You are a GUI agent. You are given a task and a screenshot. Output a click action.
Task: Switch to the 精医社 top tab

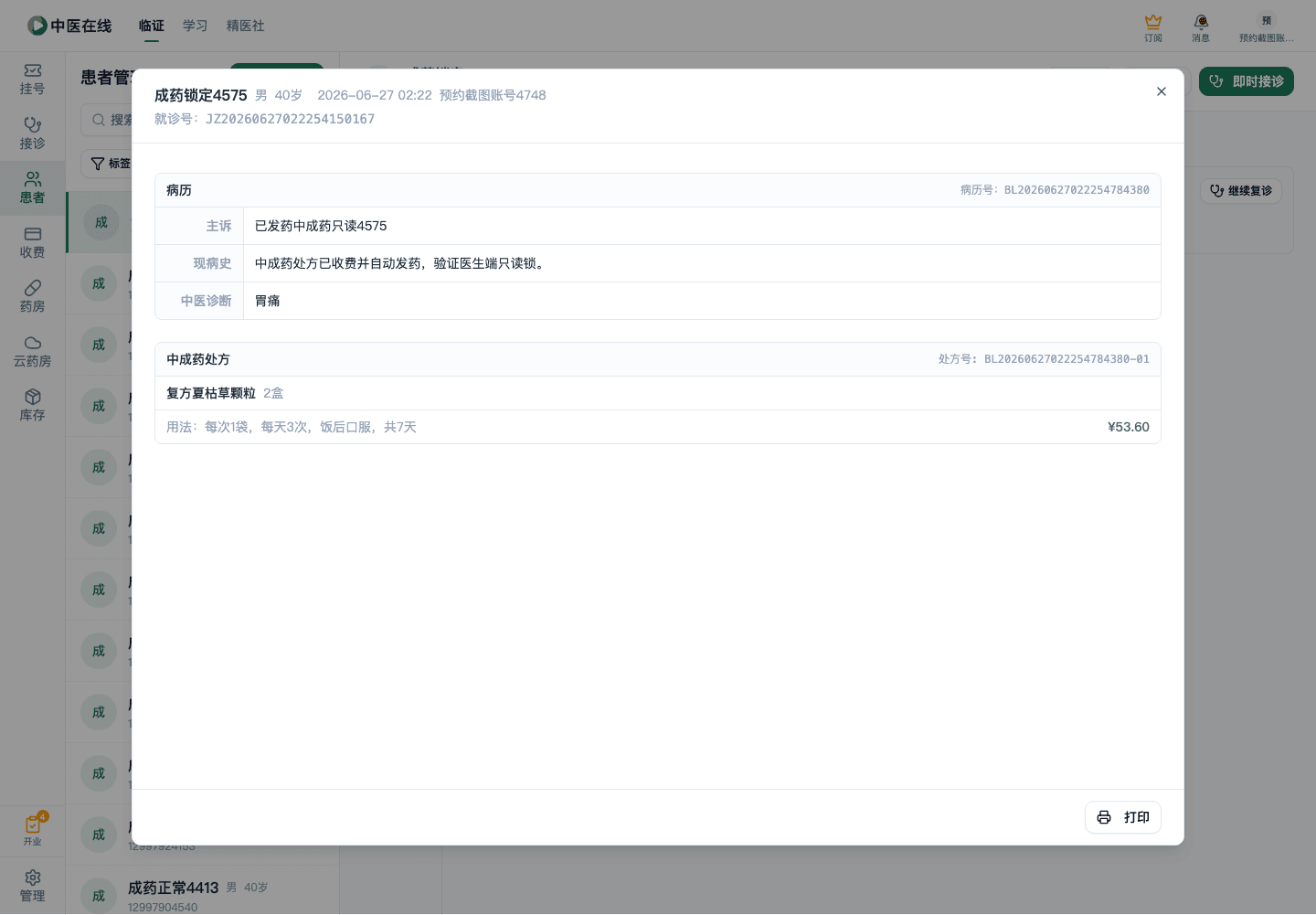pos(246,26)
